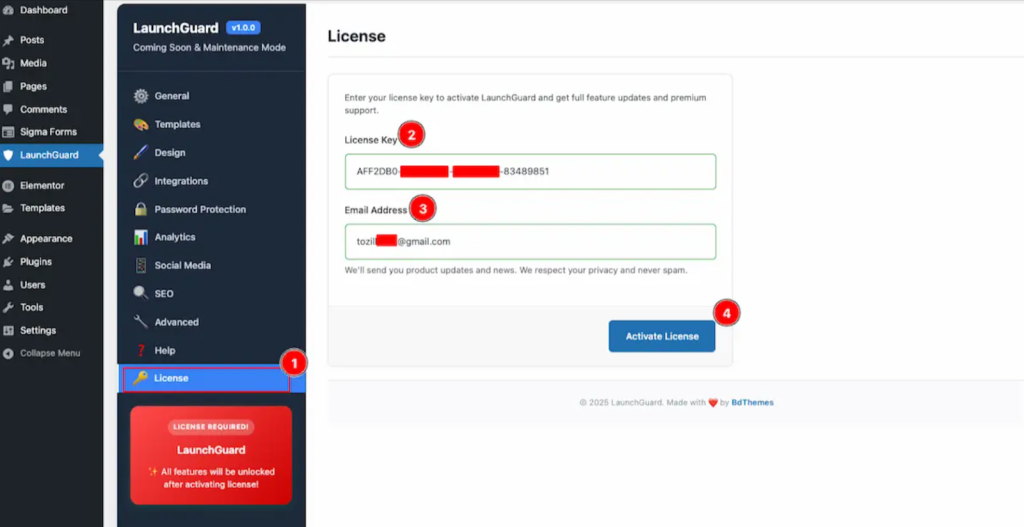Screen dimensions: 1024x527
Task: Click the red question mark Help icon
Action: 141,351
